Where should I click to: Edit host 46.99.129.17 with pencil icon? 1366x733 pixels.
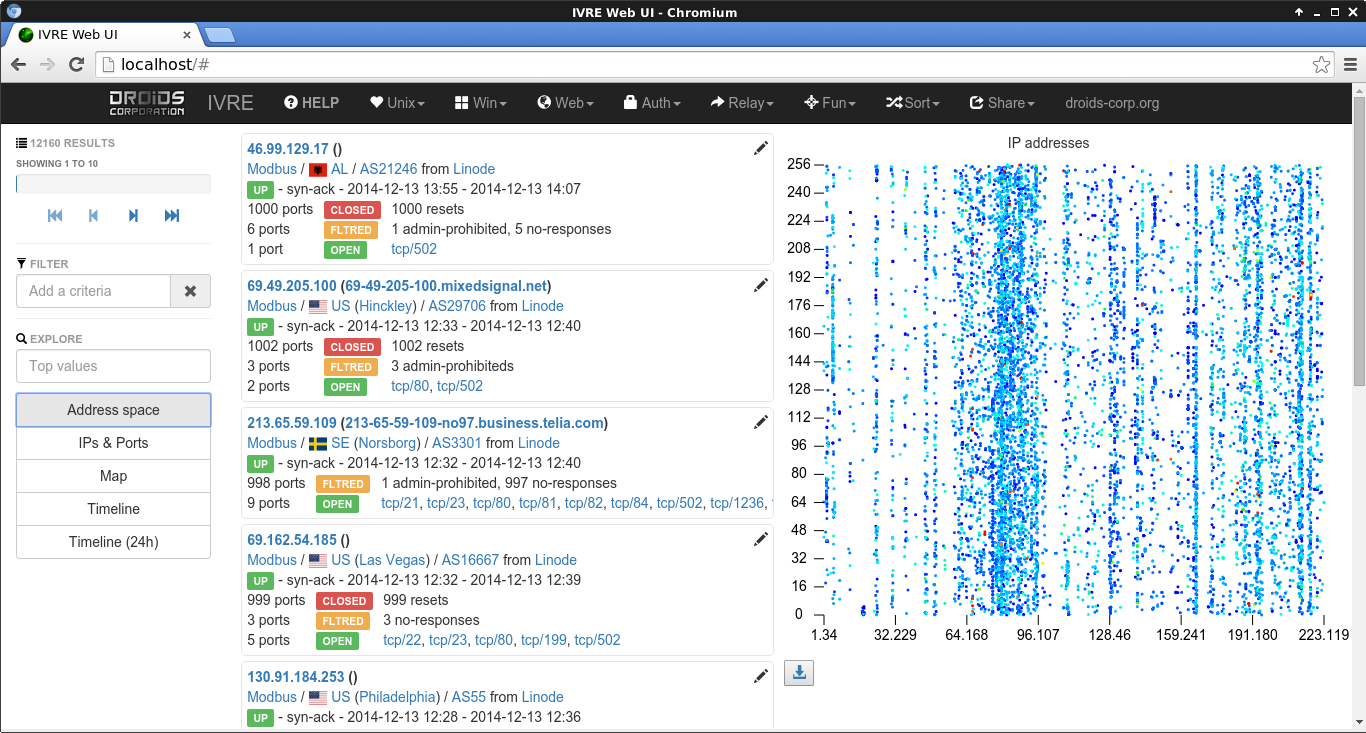[x=761, y=148]
